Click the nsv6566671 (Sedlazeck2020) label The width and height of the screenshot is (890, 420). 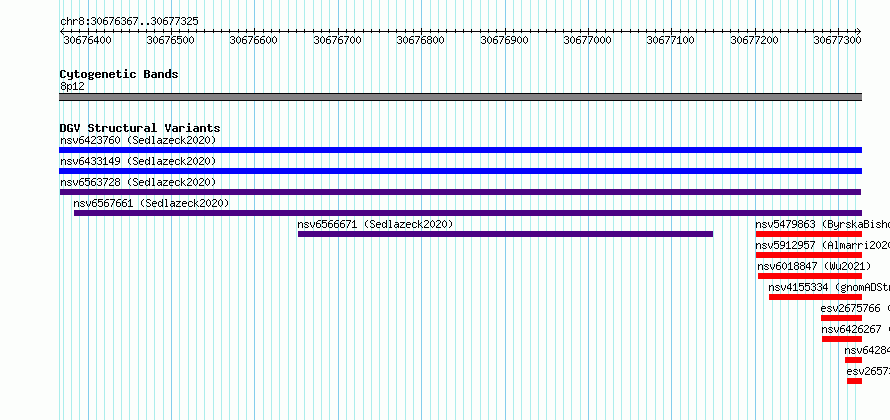click(375, 224)
